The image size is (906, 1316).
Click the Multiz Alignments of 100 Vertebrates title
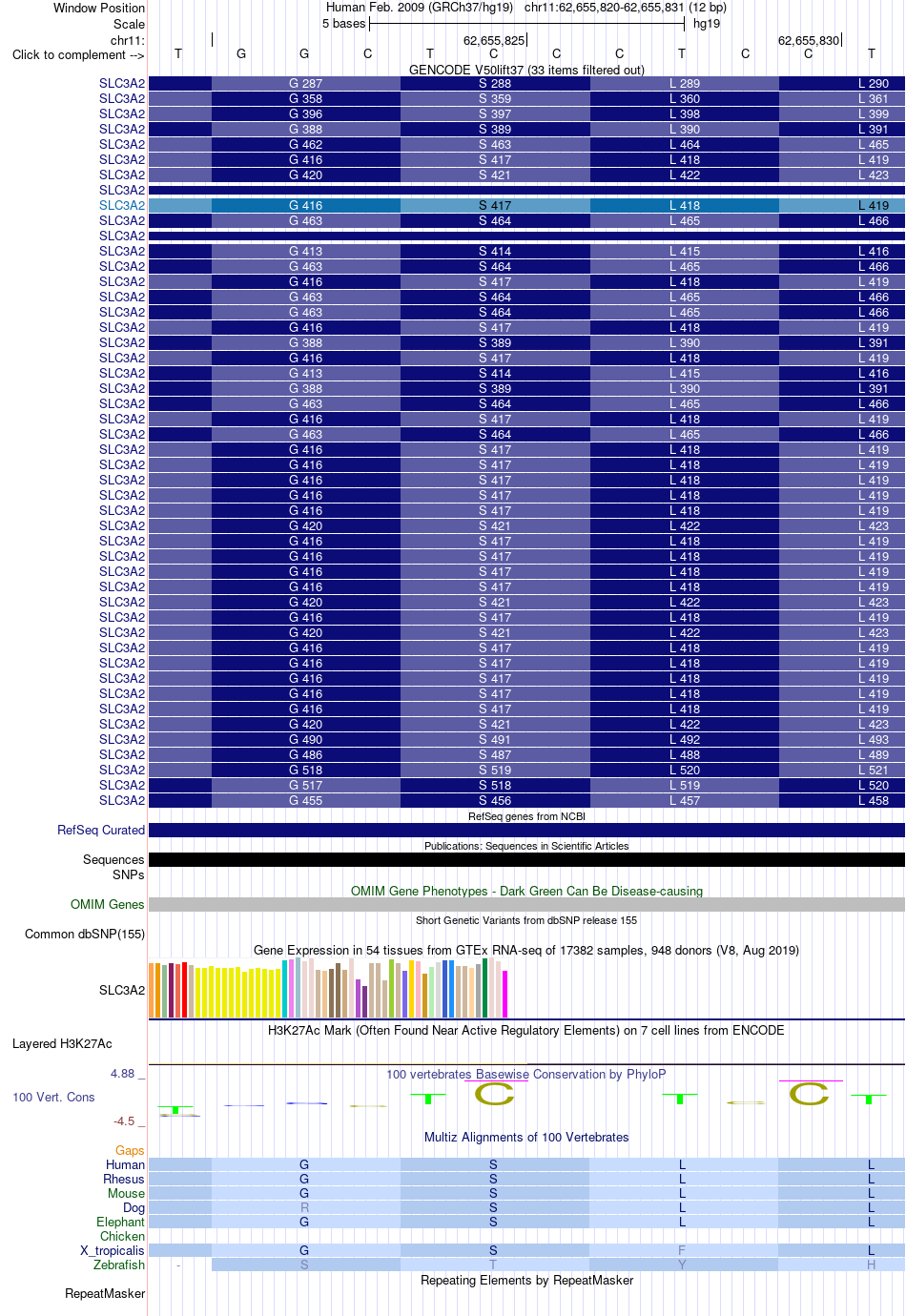[x=526, y=1137]
